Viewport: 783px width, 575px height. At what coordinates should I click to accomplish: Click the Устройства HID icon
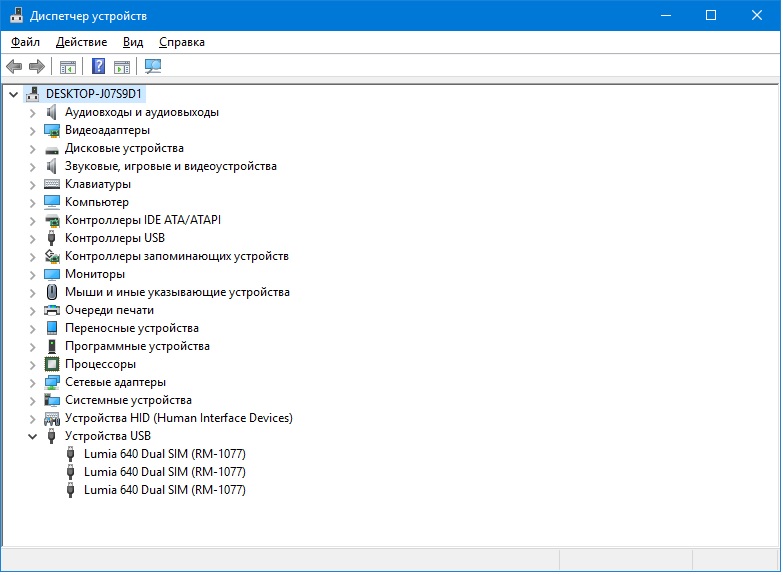click(x=52, y=418)
